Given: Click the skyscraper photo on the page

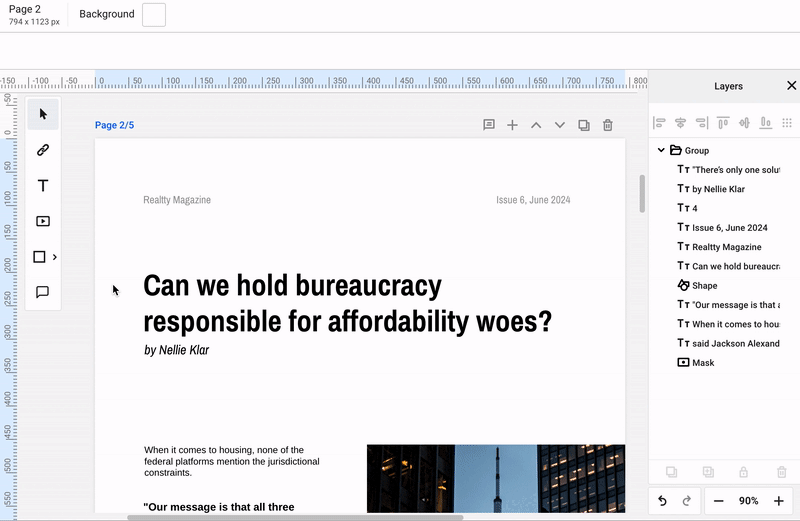Looking at the screenshot, I should point(496,479).
